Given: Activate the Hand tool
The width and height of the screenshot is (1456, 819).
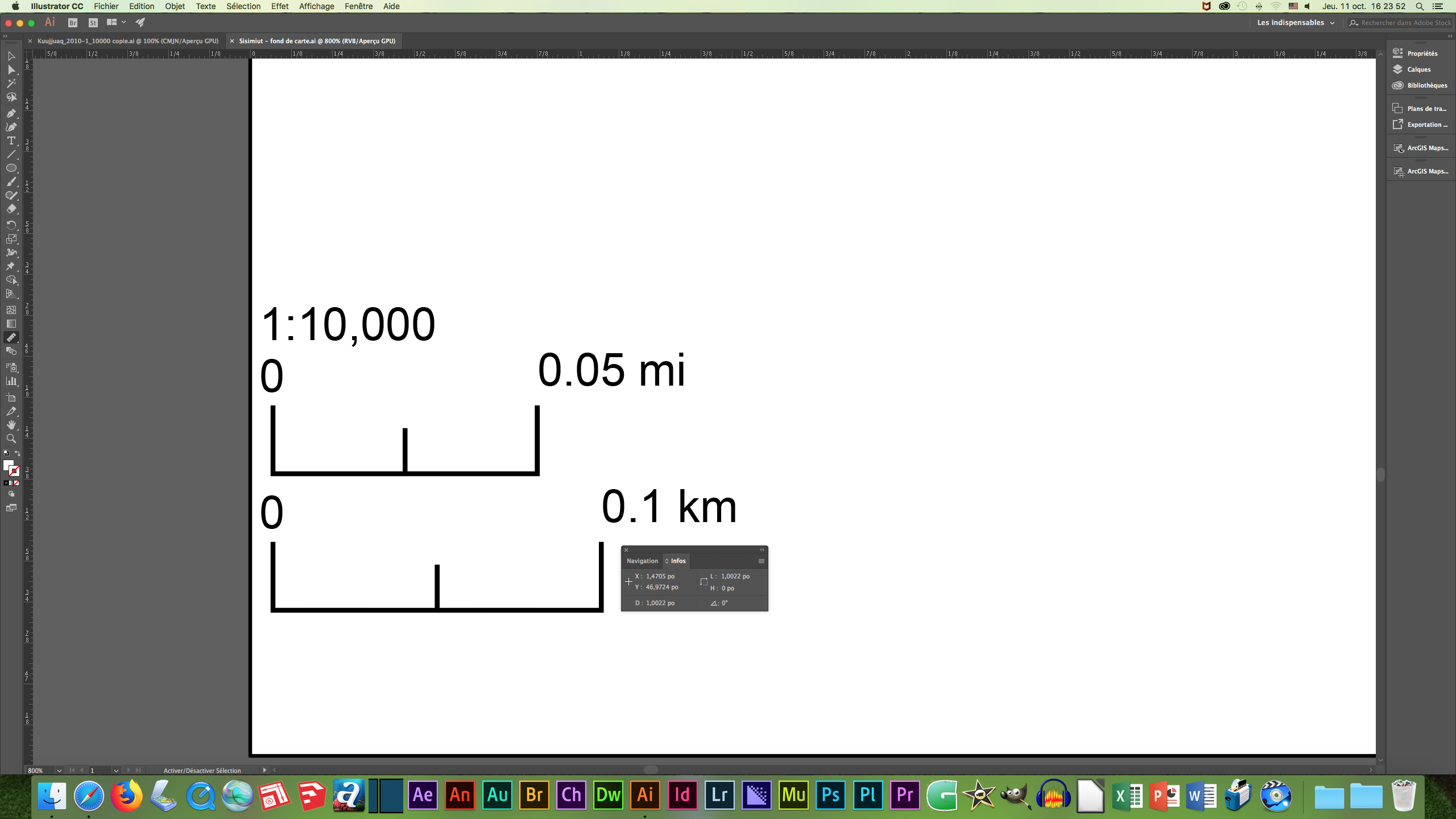Looking at the screenshot, I should click(11, 425).
